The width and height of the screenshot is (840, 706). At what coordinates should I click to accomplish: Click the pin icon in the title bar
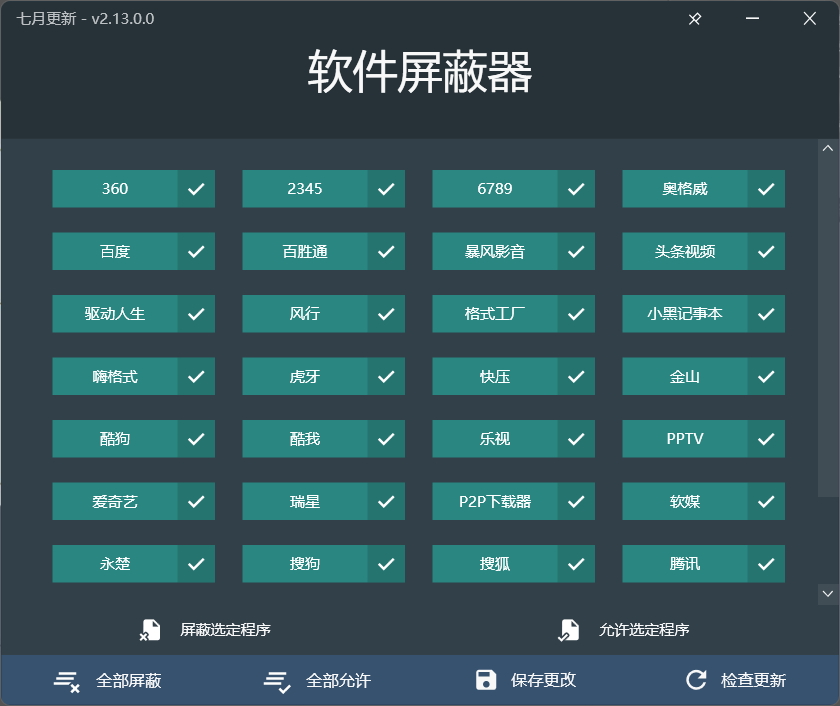pyautogui.click(x=694, y=18)
